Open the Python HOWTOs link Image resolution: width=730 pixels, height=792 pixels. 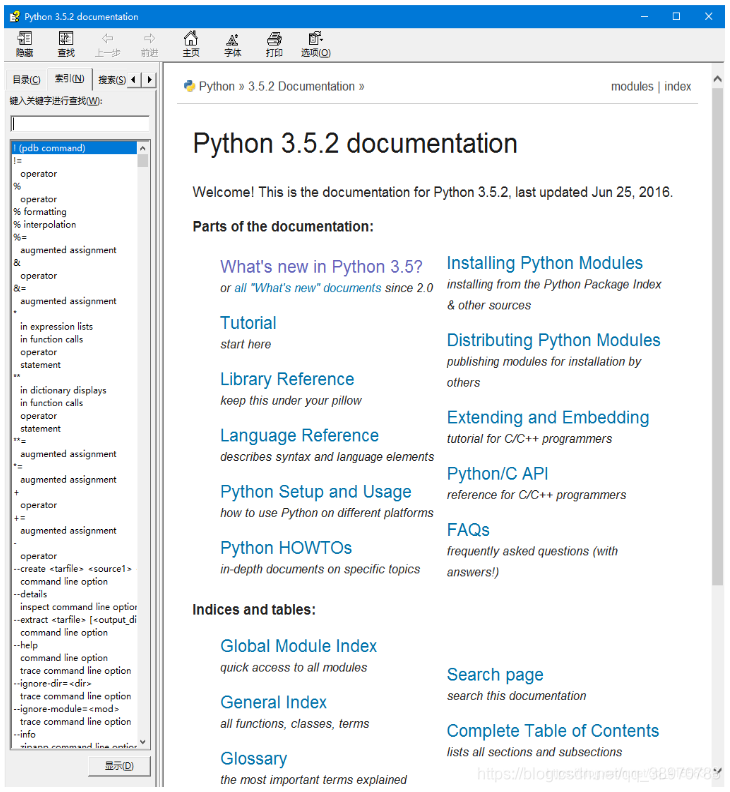point(286,548)
